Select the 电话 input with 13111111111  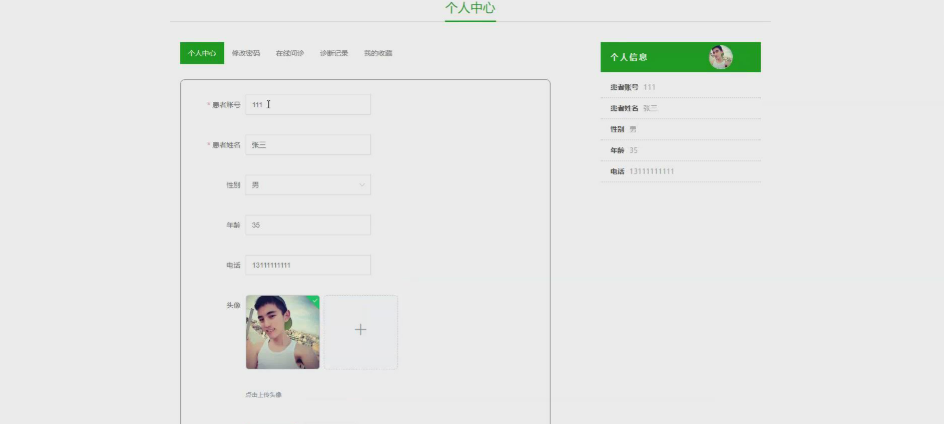click(308, 265)
